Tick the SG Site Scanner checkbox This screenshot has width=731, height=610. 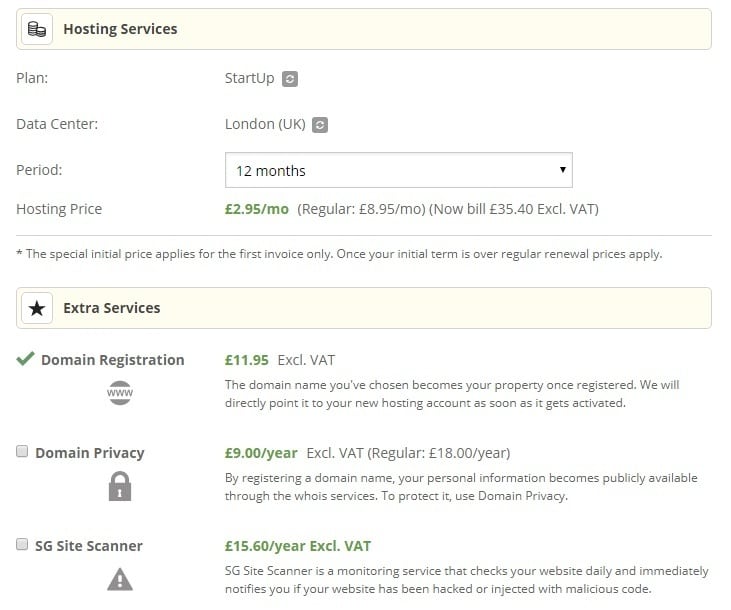tap(22, 544)
